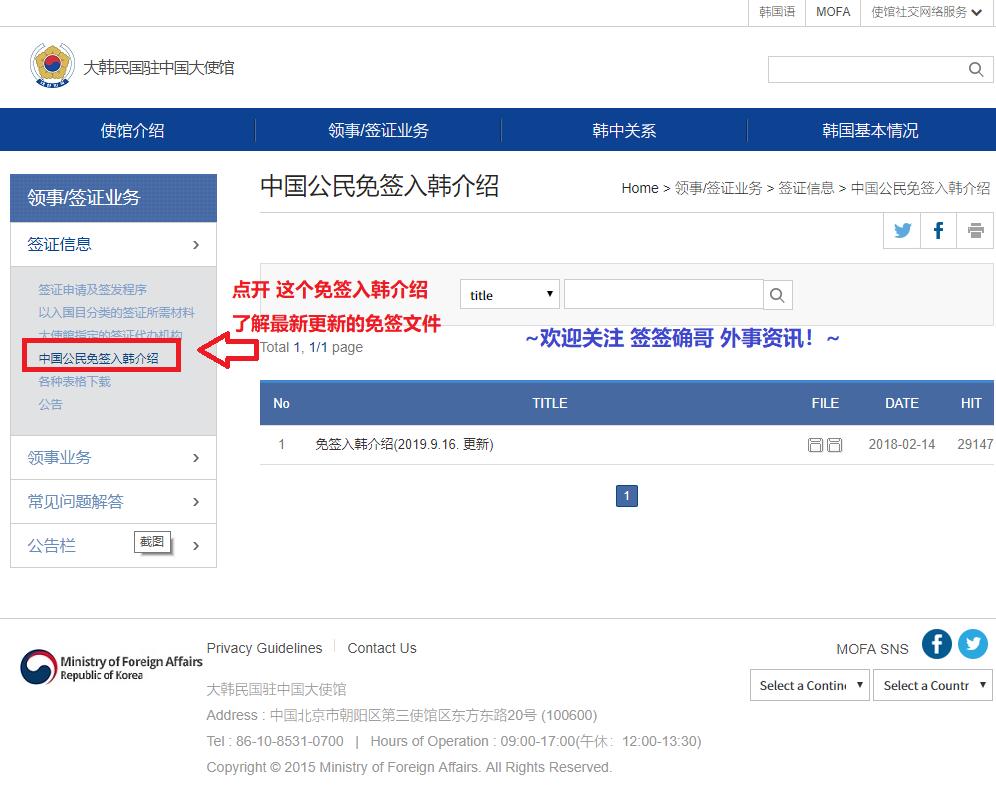
Task: Open the 'title' search filter dropdown
Action: [x=509, y=295]
